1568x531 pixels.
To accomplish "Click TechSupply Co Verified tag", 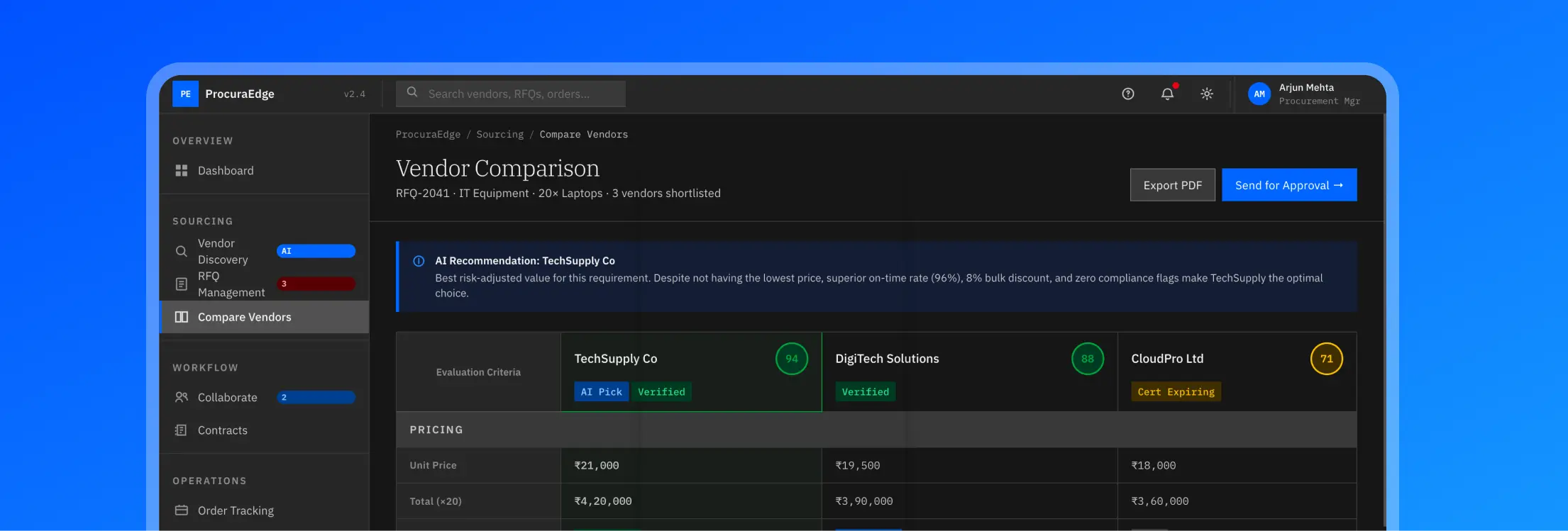I will point(661,392).
